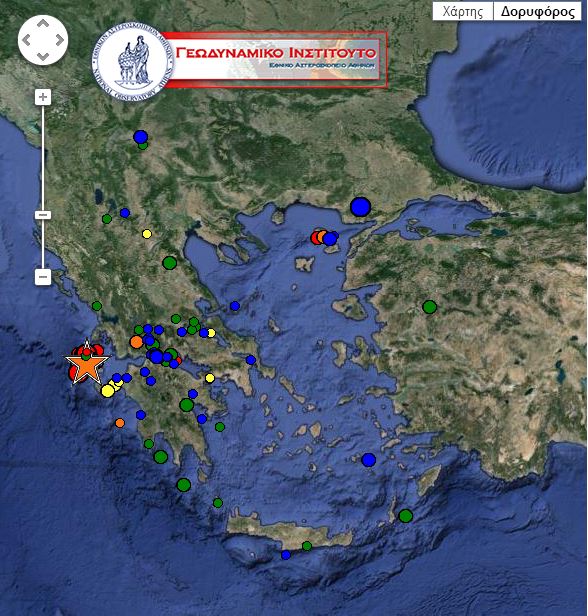
Task: Click the zoom slider handle
Action: tap(43, 215)
